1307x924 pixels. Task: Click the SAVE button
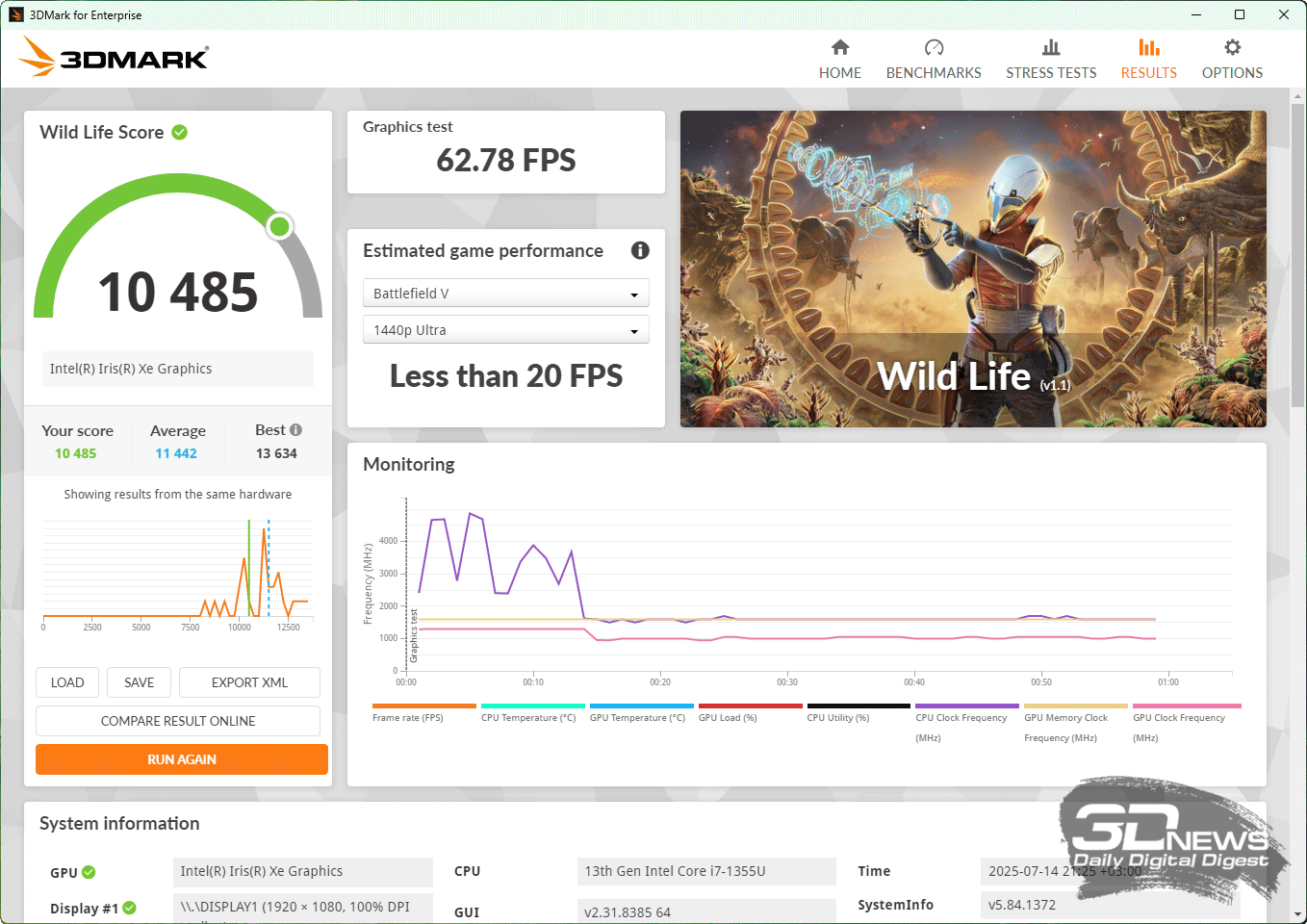pyautogui.click(x=140, y=682)
